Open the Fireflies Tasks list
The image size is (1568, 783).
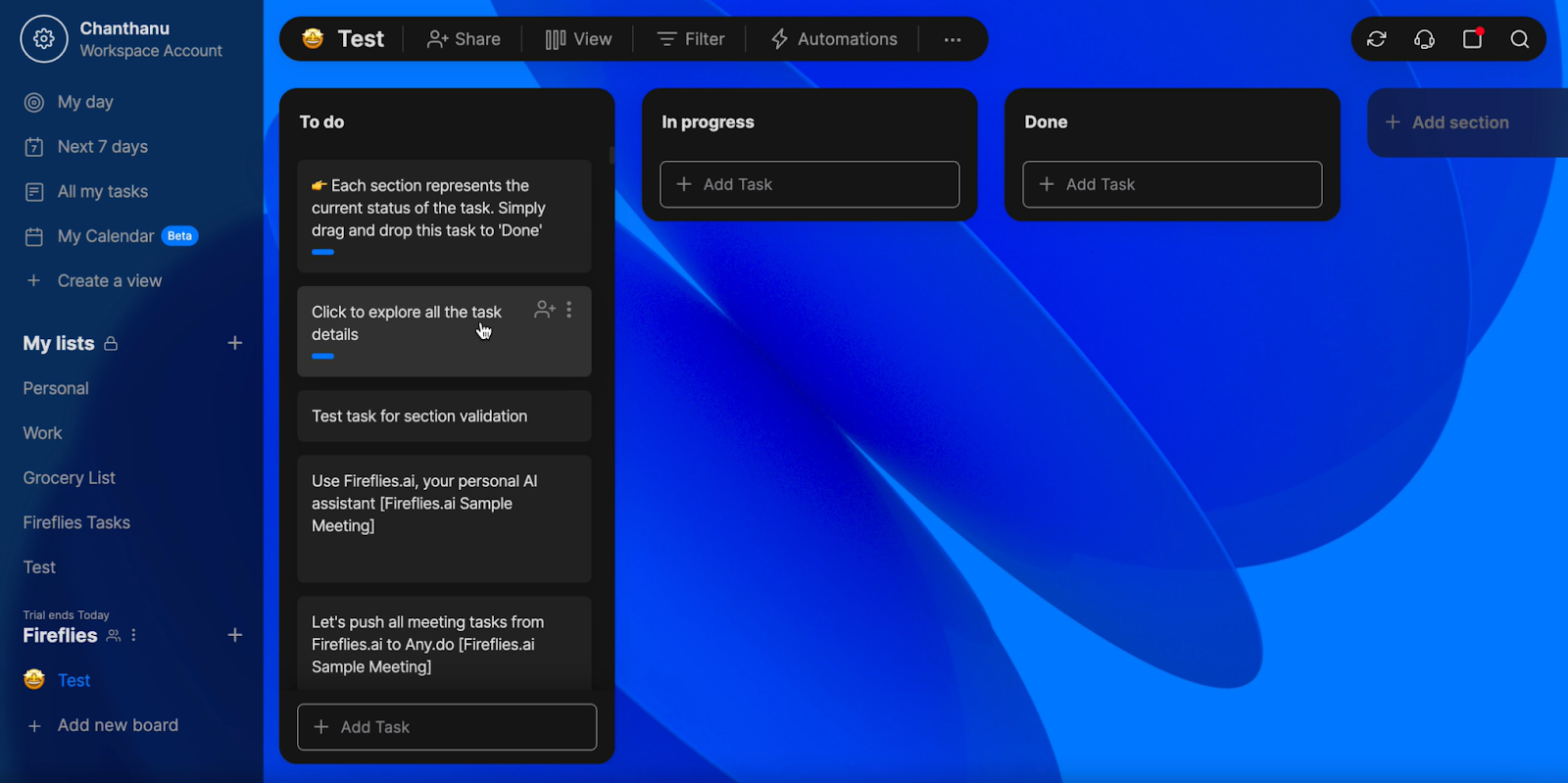coord(76,523)
